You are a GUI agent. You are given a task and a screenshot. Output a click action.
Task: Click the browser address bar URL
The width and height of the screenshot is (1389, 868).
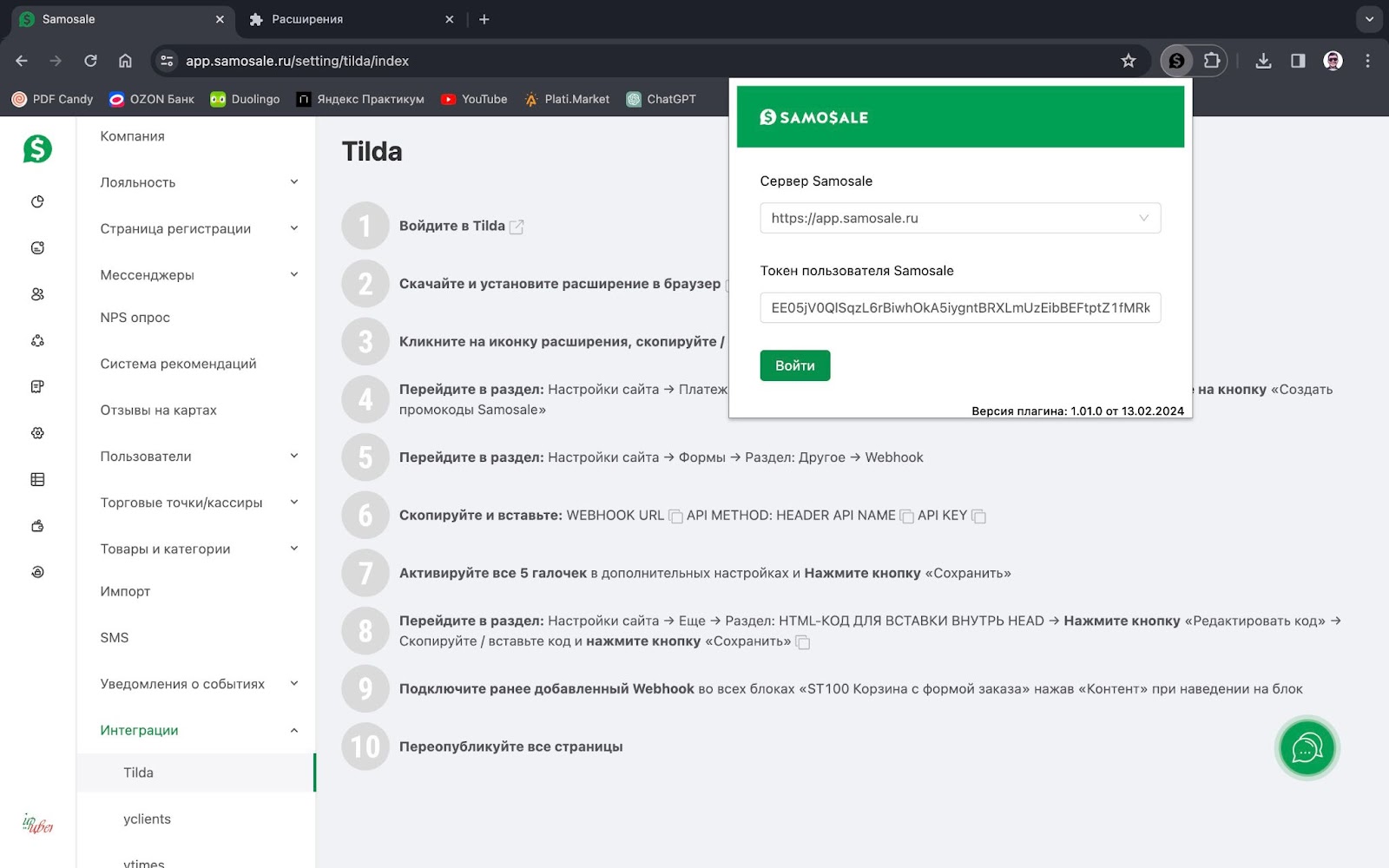coord(297,61)
